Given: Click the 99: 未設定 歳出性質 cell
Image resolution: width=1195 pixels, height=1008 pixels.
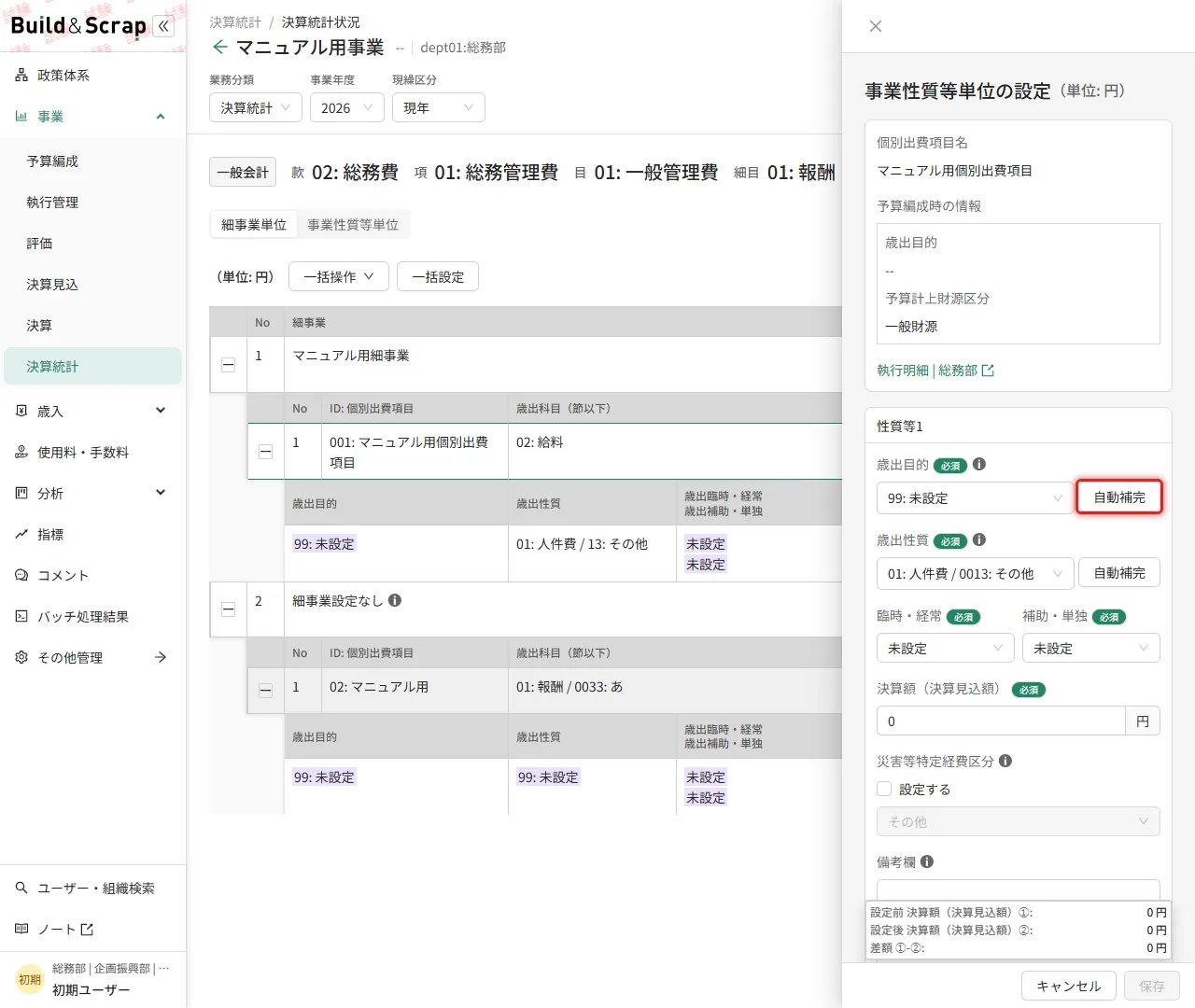Looking at the screenshot, I should [x=548, y=777].
